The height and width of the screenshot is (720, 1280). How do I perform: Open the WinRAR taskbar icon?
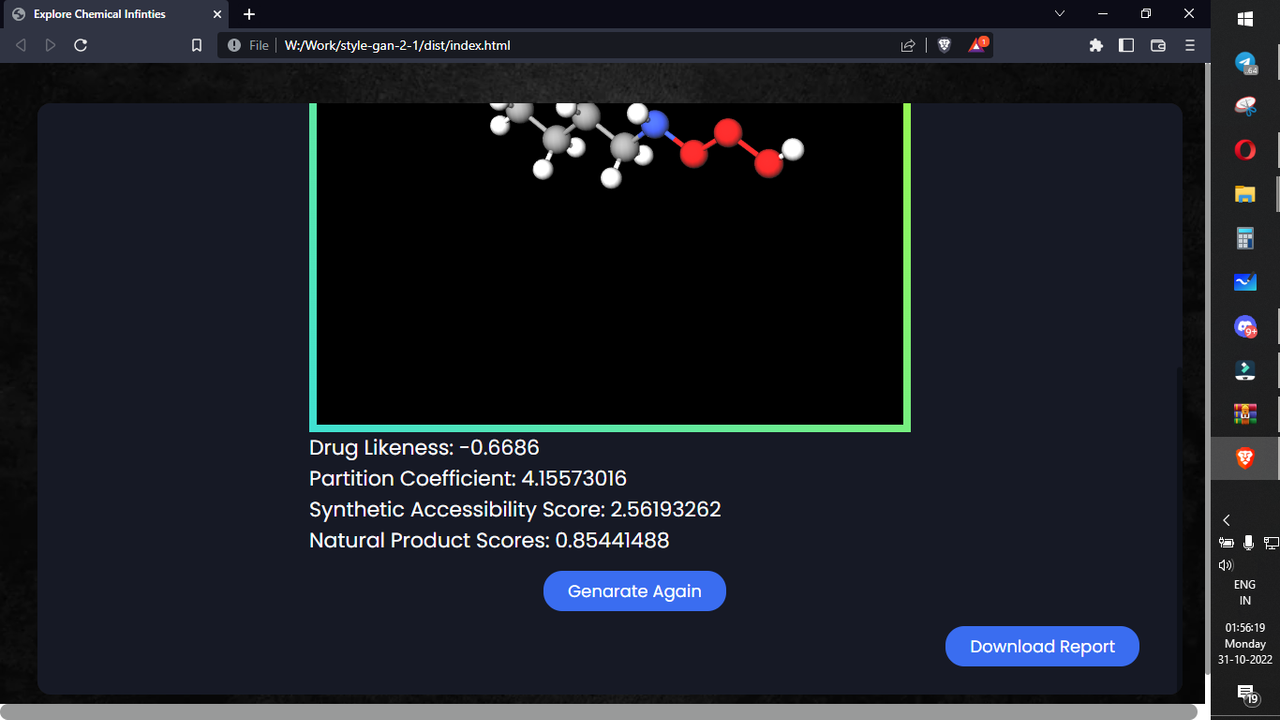coord(1245,414)
